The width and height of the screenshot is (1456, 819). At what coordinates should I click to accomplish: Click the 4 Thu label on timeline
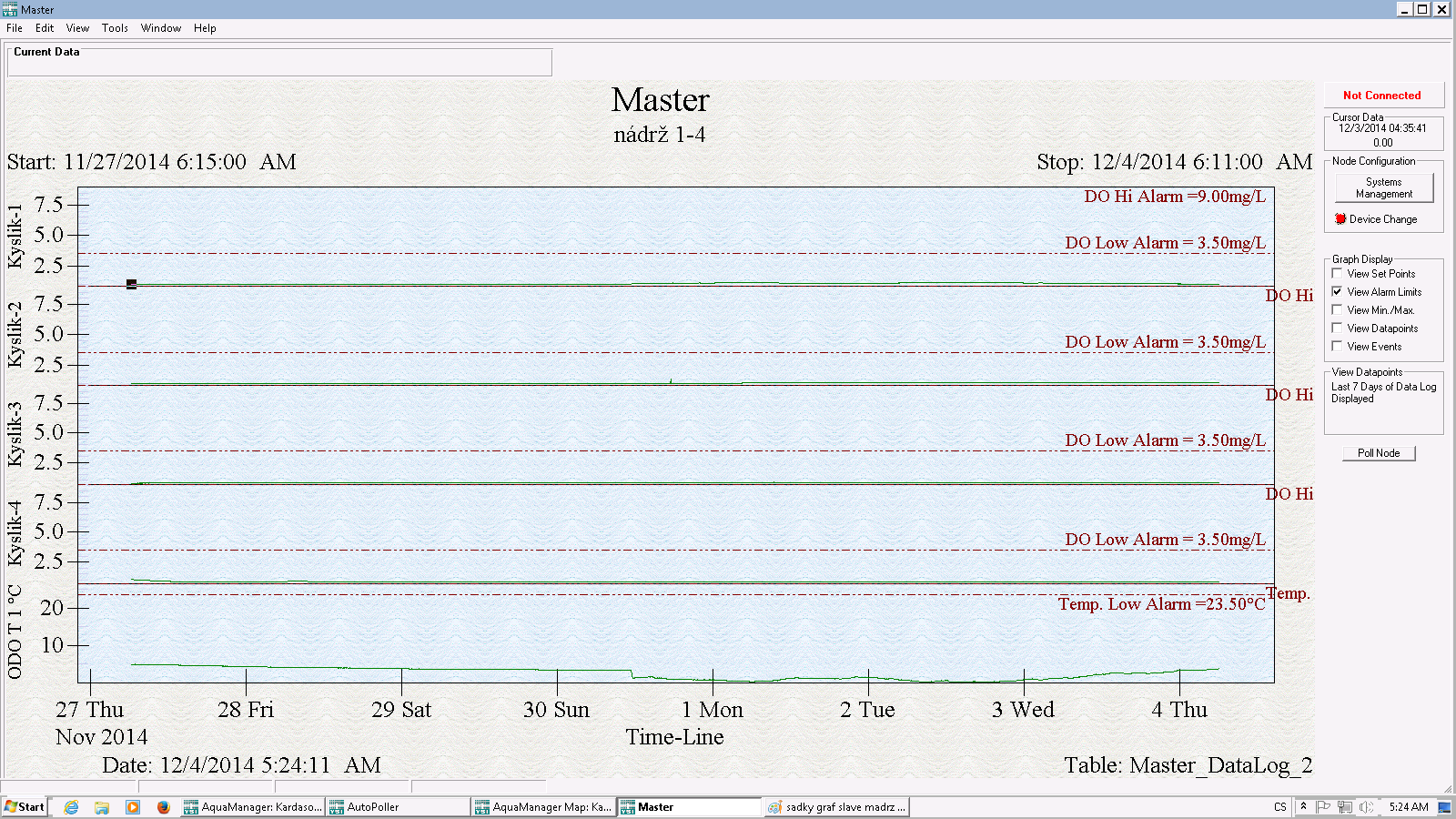coord(1179,710)
